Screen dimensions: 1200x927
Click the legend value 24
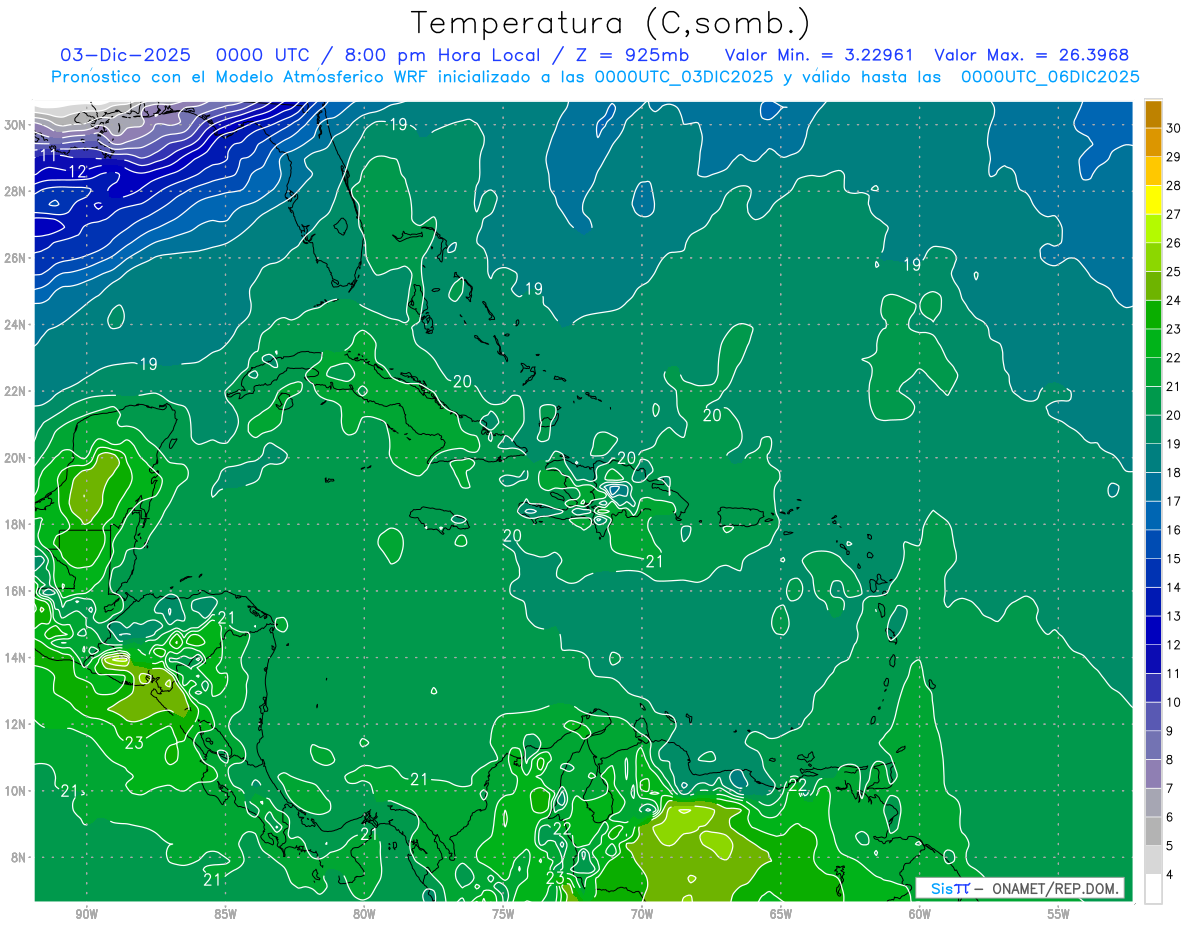pyautogui.click(x=1174, y=300)
